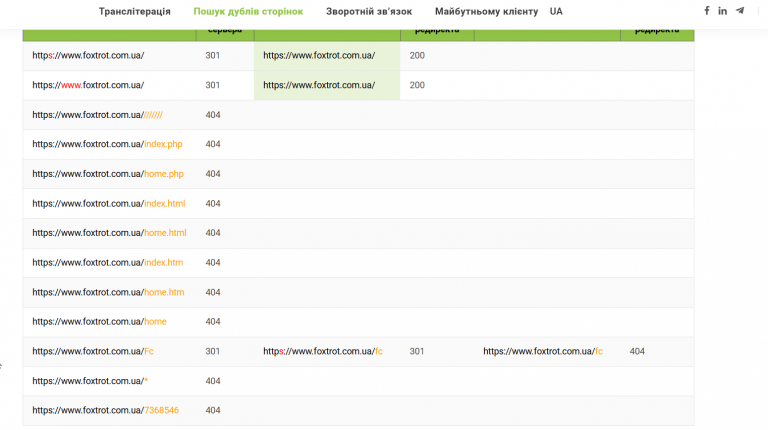Open Майбутньому клієнту menu item
This screenshot has height=430, width=768.
point(486,11)
